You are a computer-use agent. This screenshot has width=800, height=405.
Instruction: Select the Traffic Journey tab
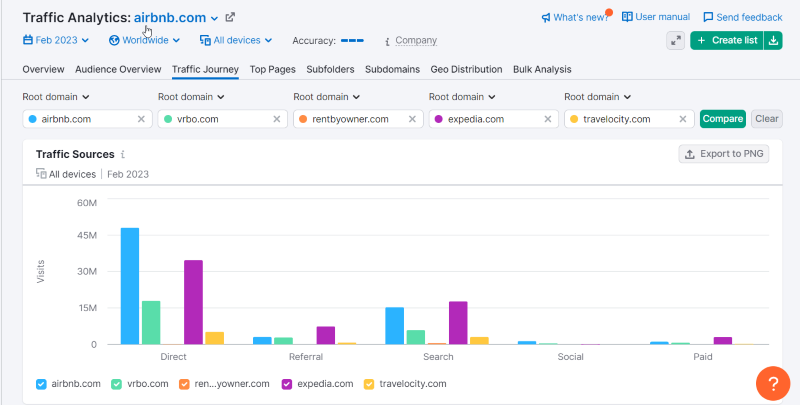206,69
